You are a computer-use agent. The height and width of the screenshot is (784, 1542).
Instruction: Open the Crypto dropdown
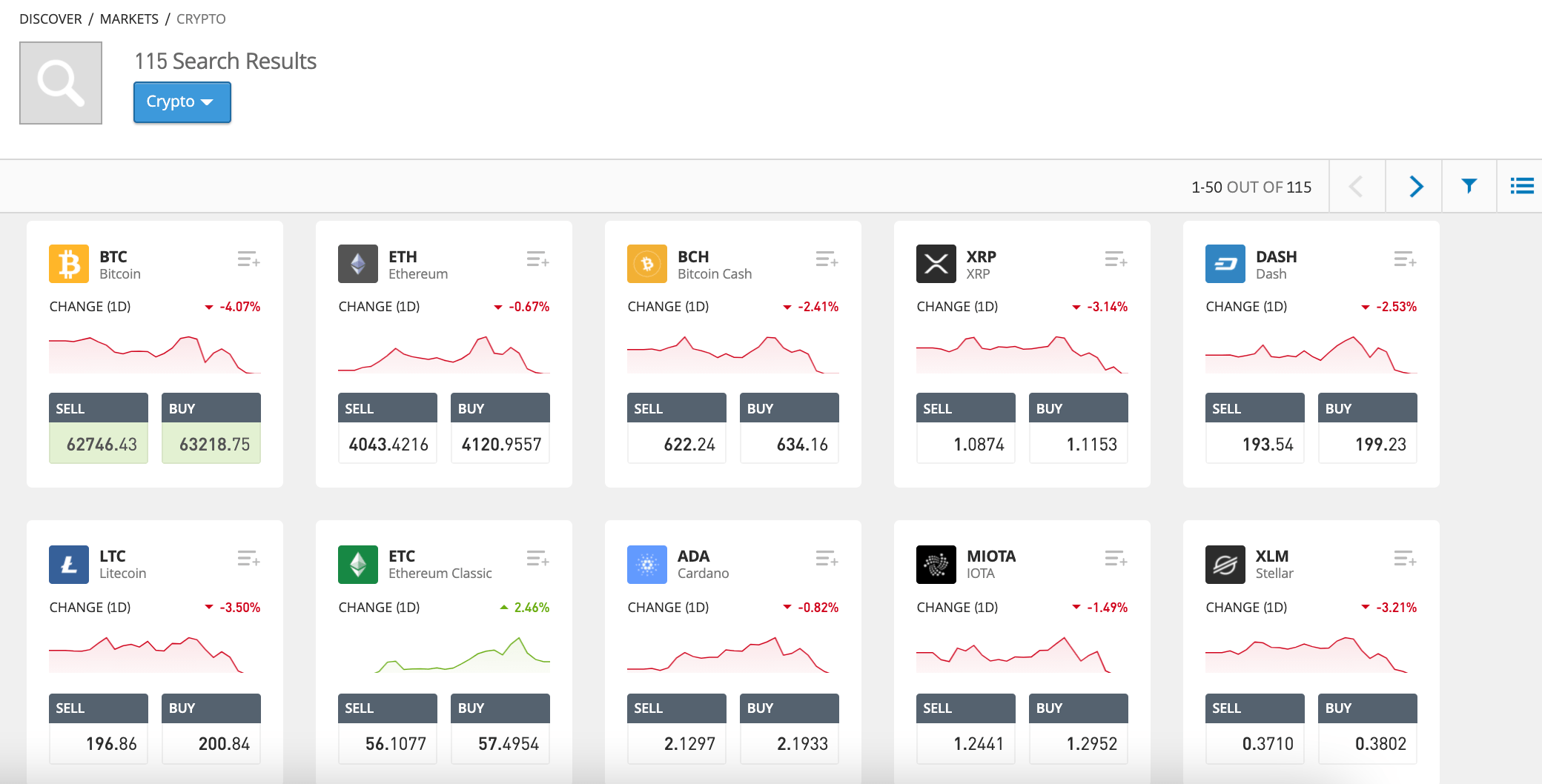pyautogui.click(x=182, y=102)
